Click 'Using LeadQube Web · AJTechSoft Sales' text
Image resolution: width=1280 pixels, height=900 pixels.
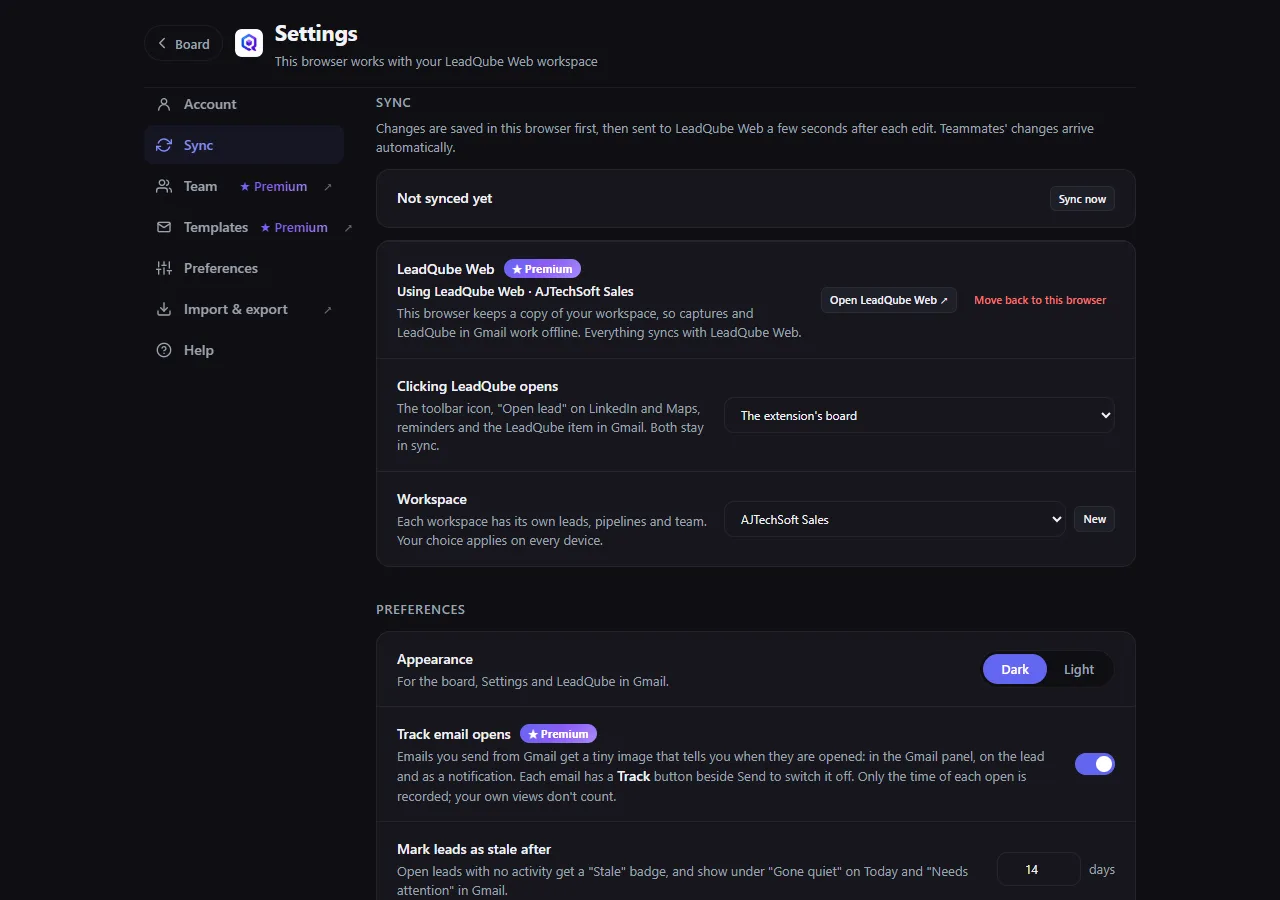pyautogui.click(x=515, y=291)
